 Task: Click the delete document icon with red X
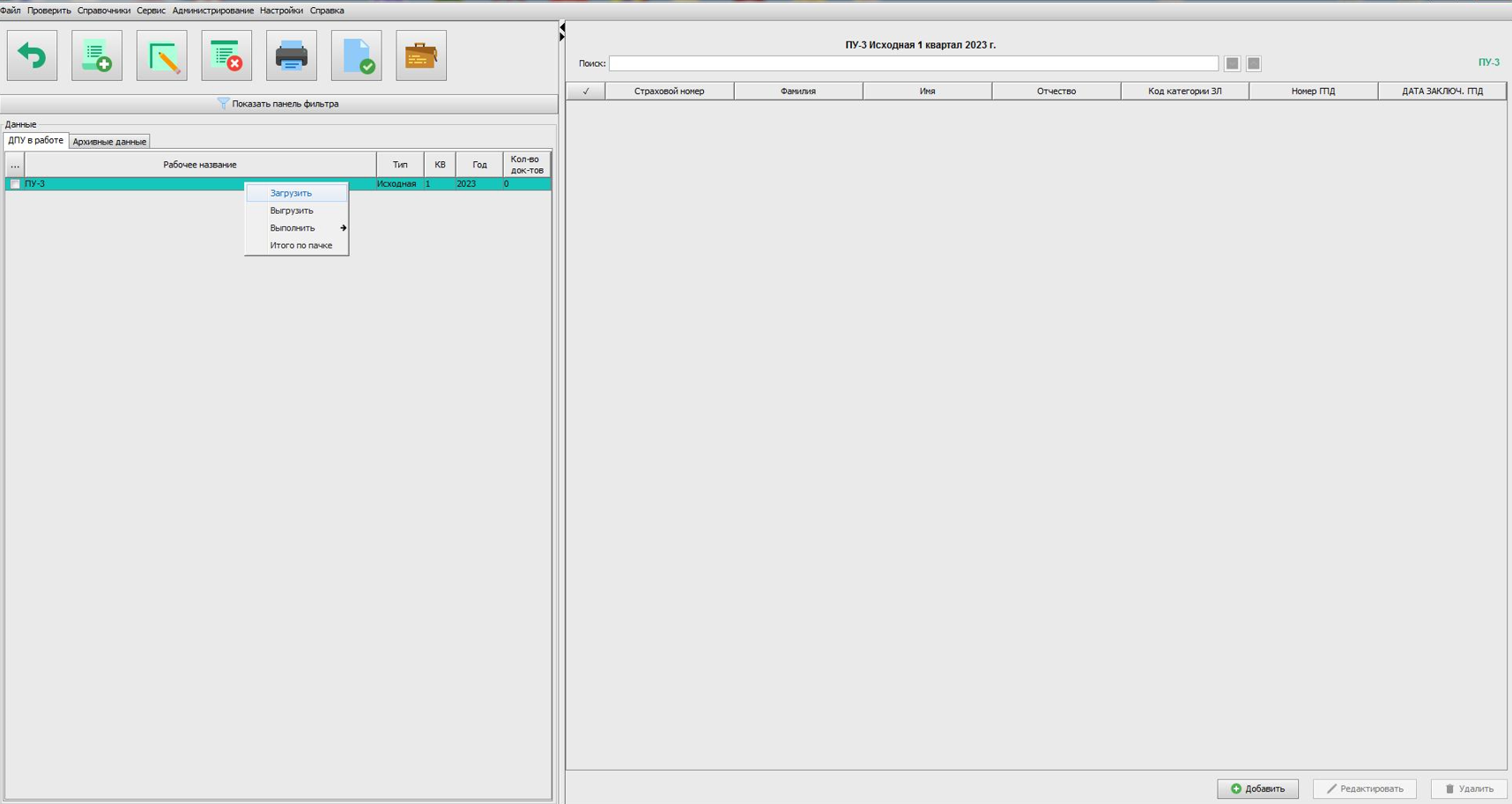226,56
